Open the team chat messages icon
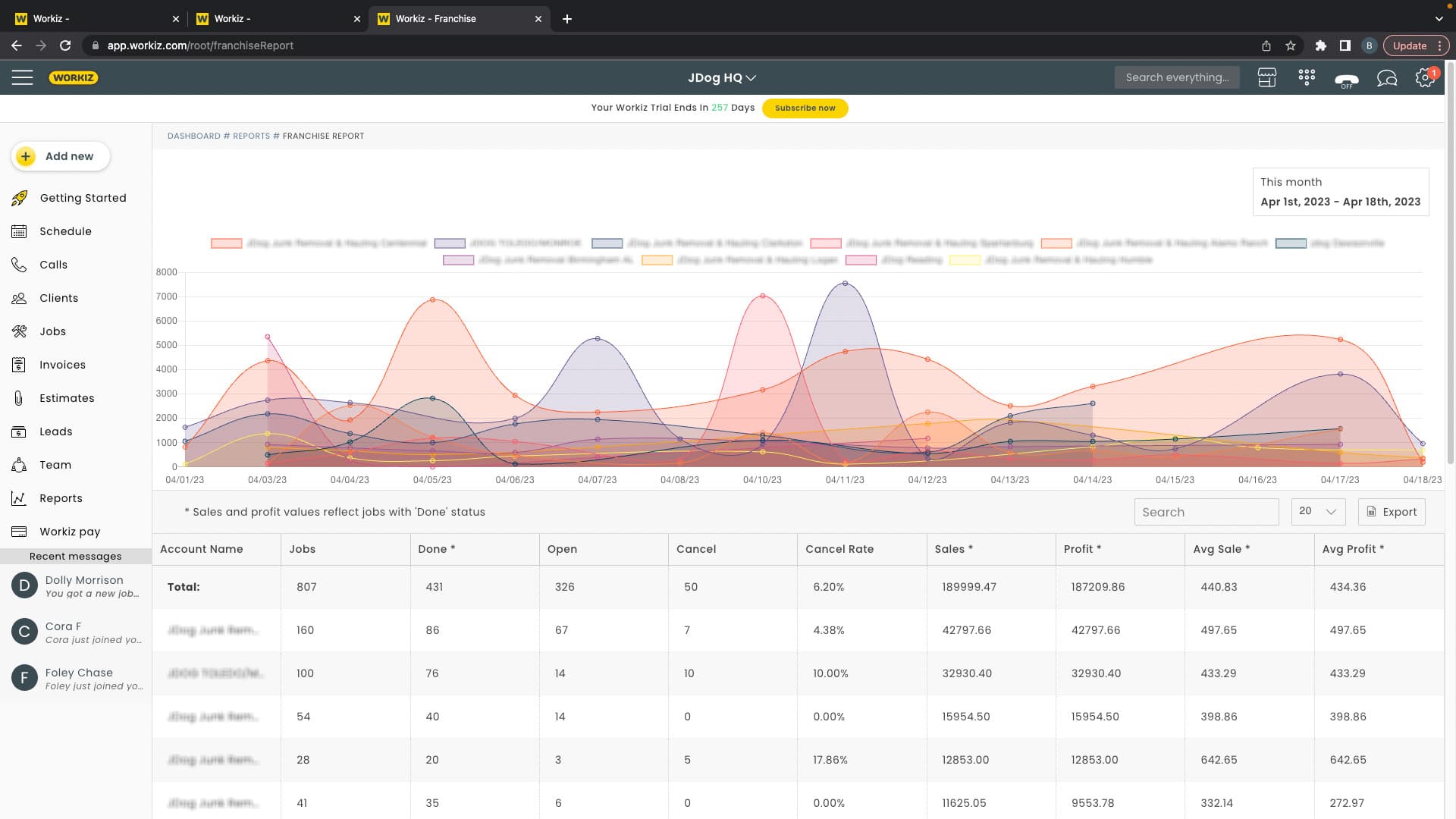The height and width of the screenshot is (819, 1456). 1386,78
